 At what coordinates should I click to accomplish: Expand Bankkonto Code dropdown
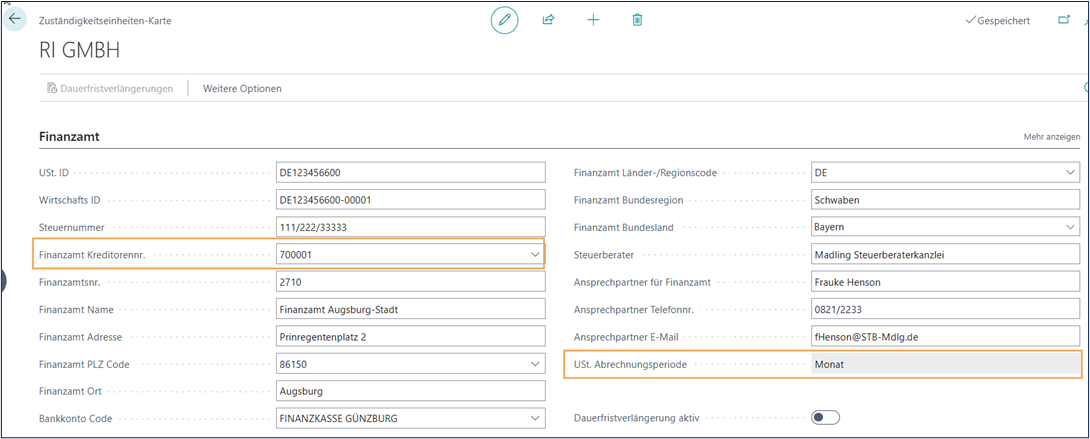534,418
